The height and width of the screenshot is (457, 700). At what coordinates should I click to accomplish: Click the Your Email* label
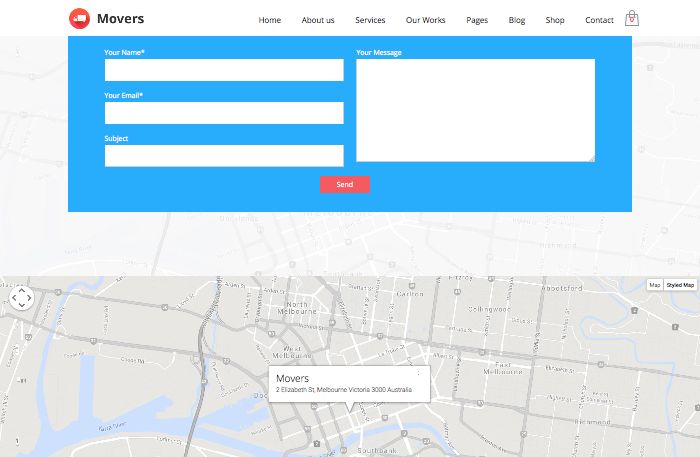(124, 95)
